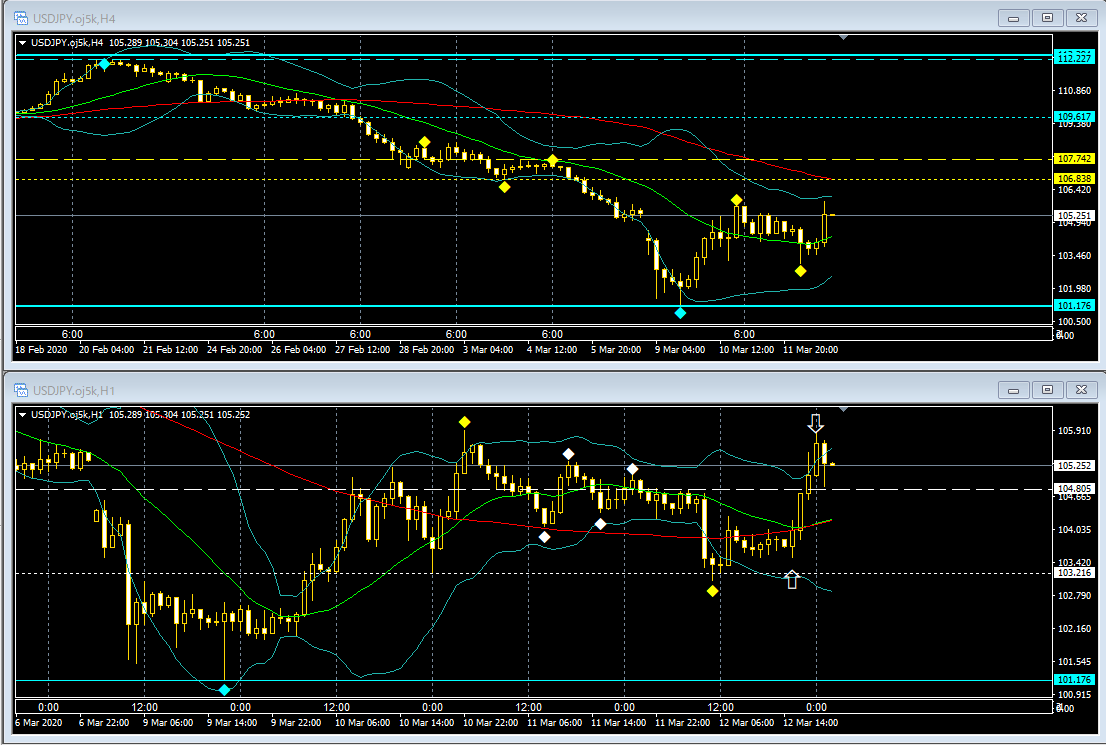The image size is (1106, 745).
Task: Click the up arrow marker in H1 chart
Action: [x=791, y=579]
